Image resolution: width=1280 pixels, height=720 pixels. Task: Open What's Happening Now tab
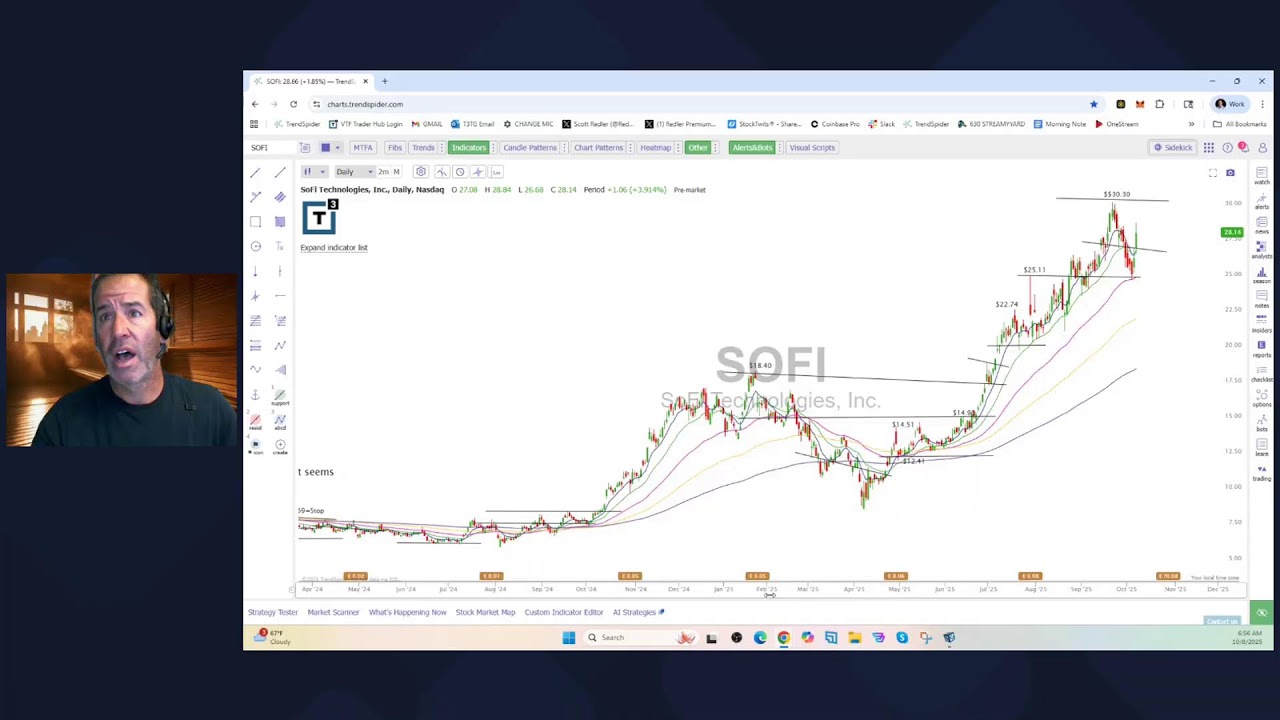click(407, 612)
